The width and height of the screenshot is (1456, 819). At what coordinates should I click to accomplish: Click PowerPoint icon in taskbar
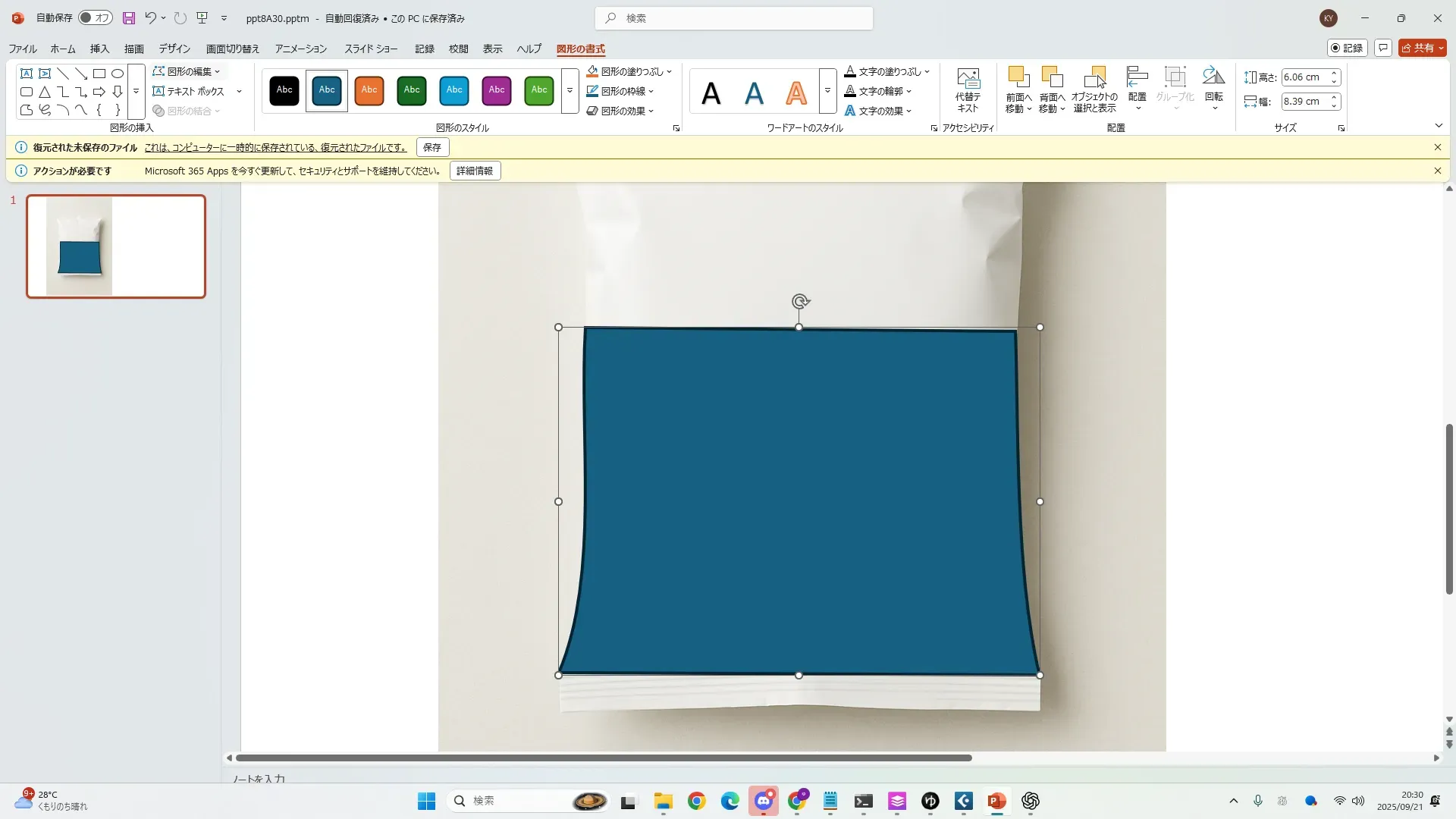pyautogui.click(x=996, y=801)
